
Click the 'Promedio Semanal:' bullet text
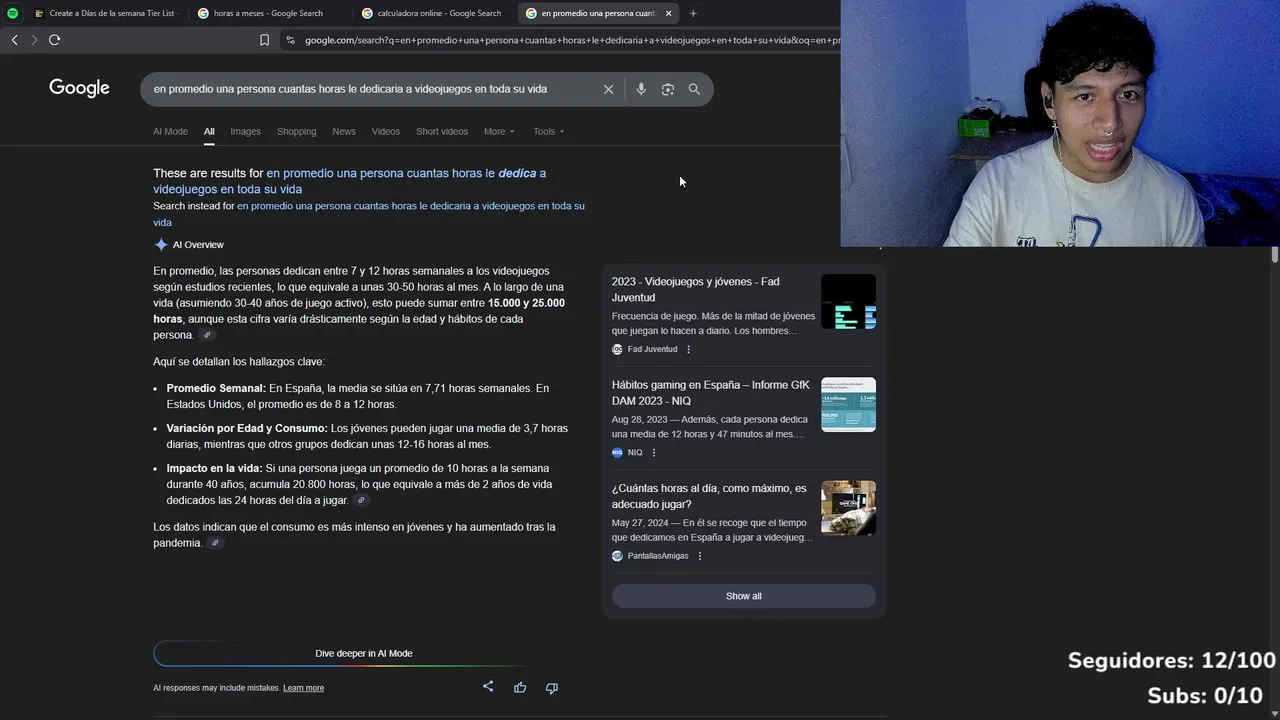216,388
